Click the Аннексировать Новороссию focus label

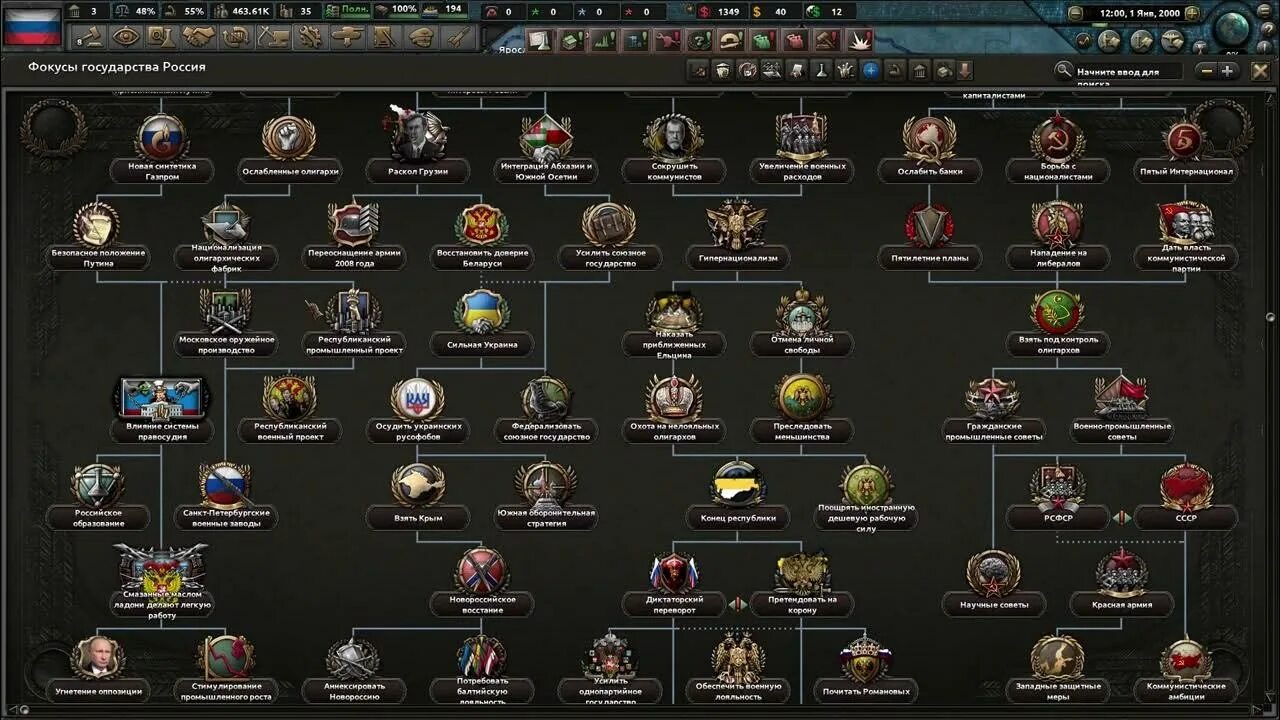click(354, 691)
